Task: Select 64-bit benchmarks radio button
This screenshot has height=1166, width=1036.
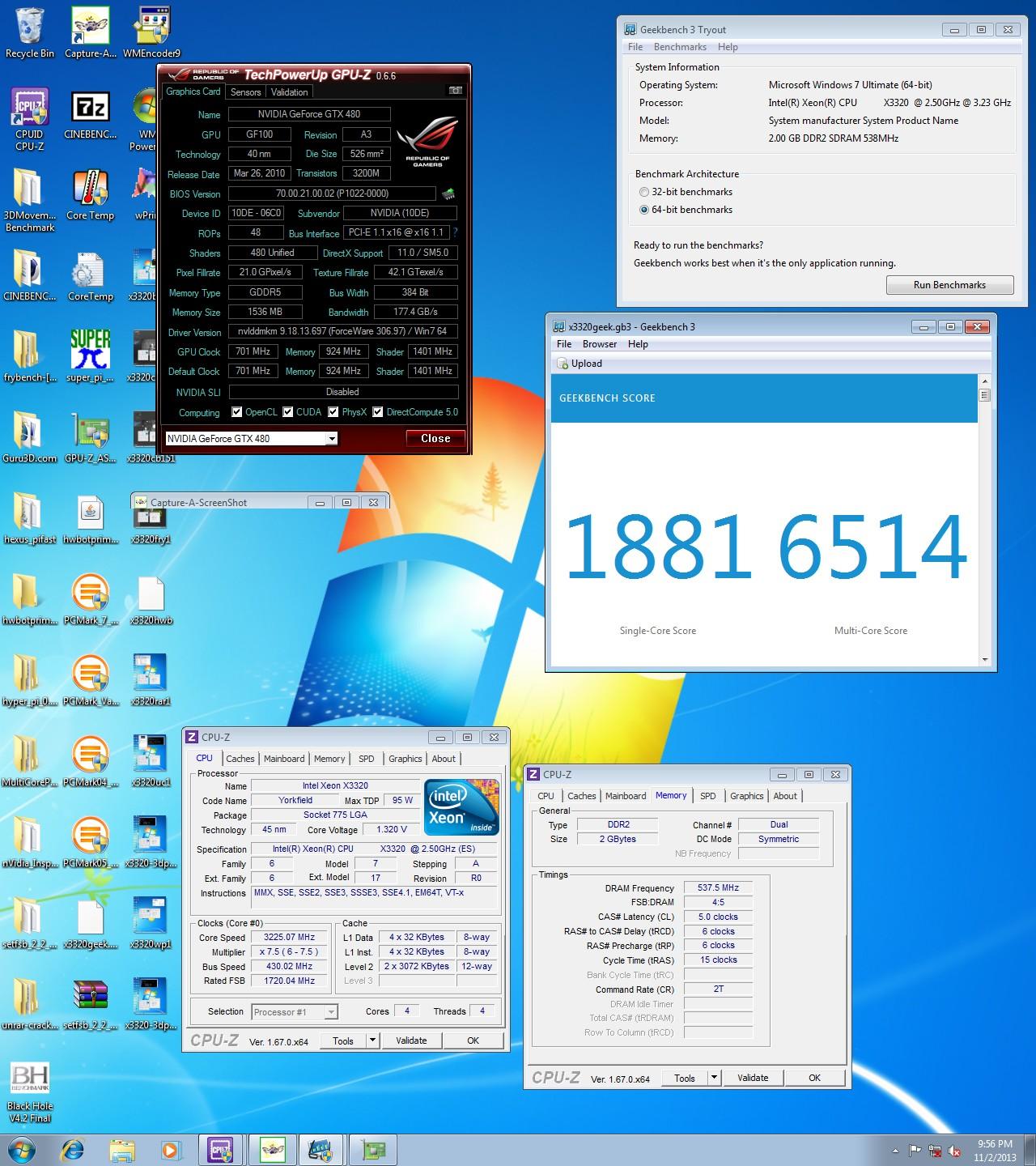Action: tap(644, 210)
